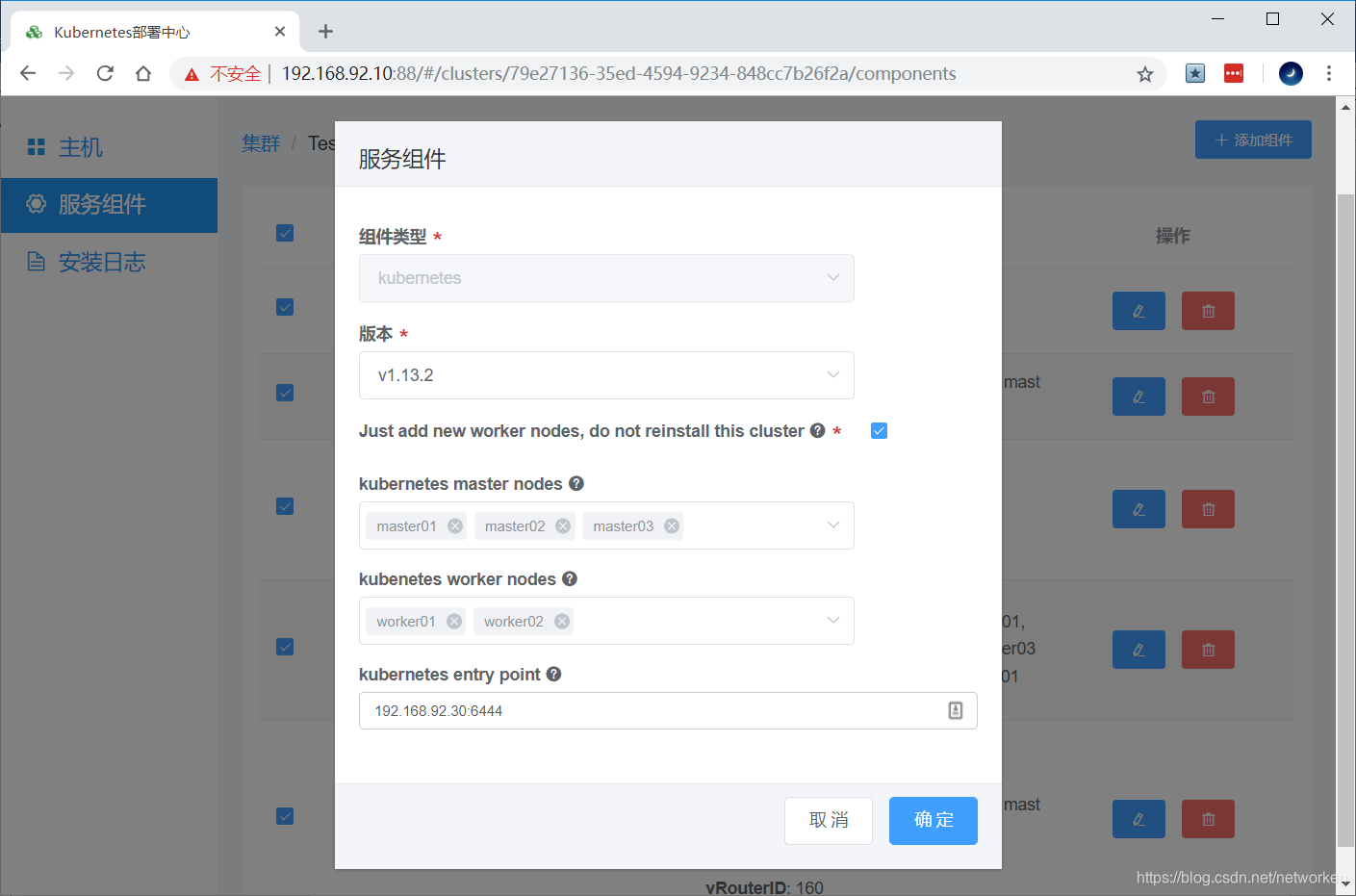Screen dimensions: 1356x896
Task: Click the edit button in fourth component row
Action: (x=1139, y=650)
